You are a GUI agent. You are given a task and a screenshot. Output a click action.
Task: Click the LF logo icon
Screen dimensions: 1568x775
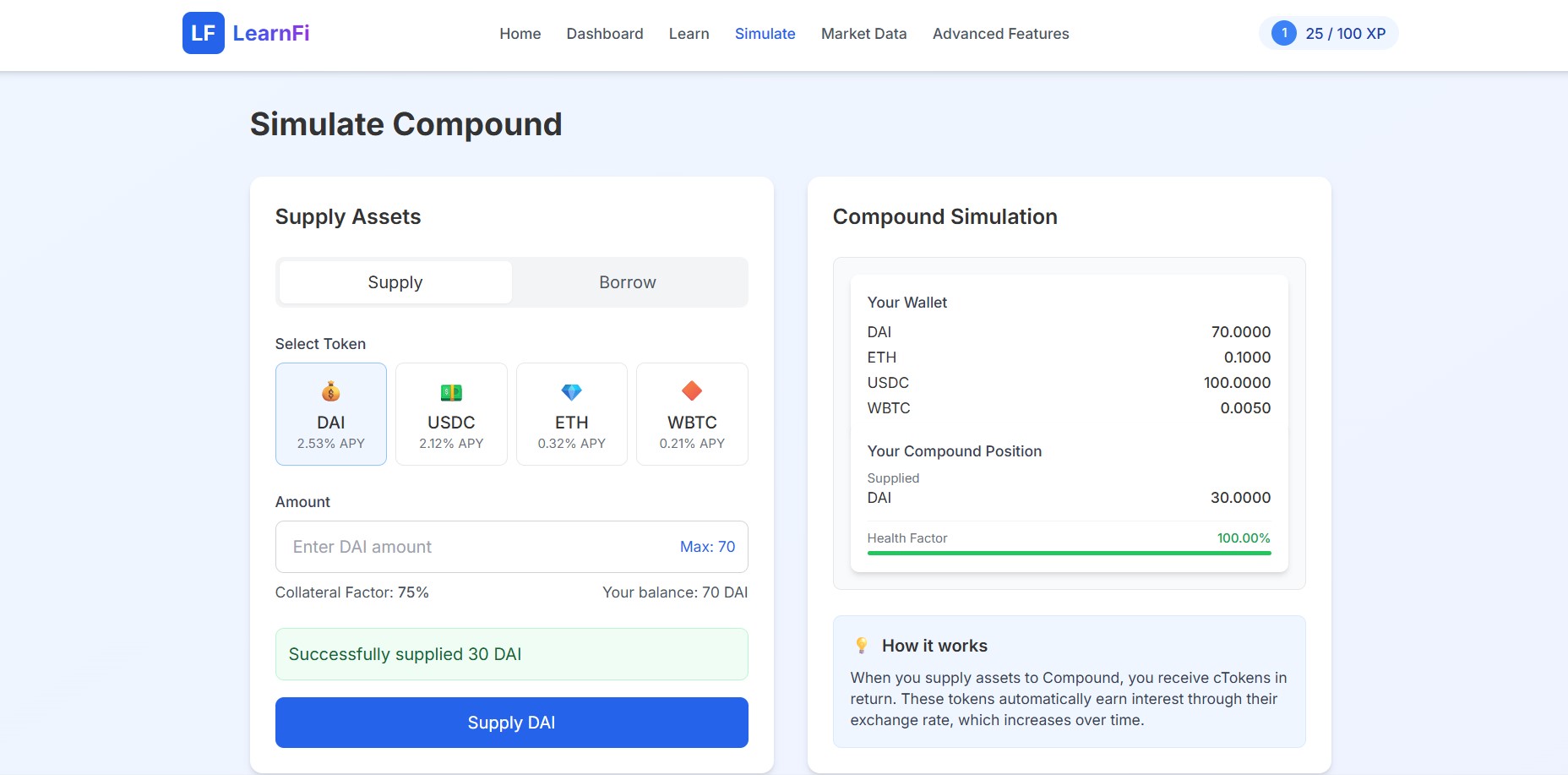204,33
